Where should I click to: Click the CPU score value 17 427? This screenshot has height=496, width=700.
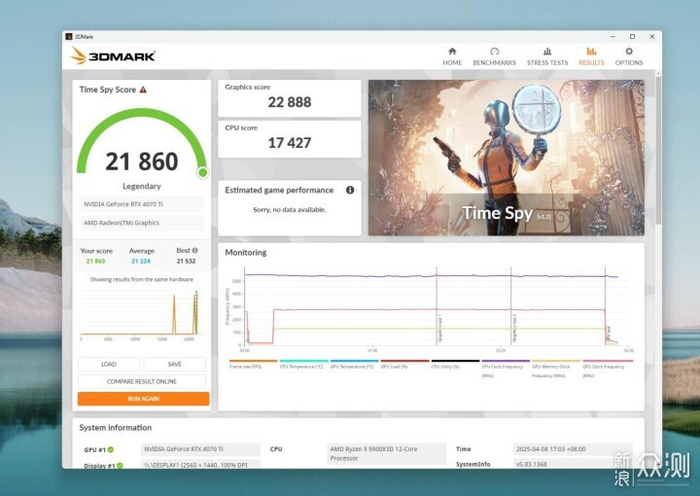pyautogui.click(x=289, y=143)
